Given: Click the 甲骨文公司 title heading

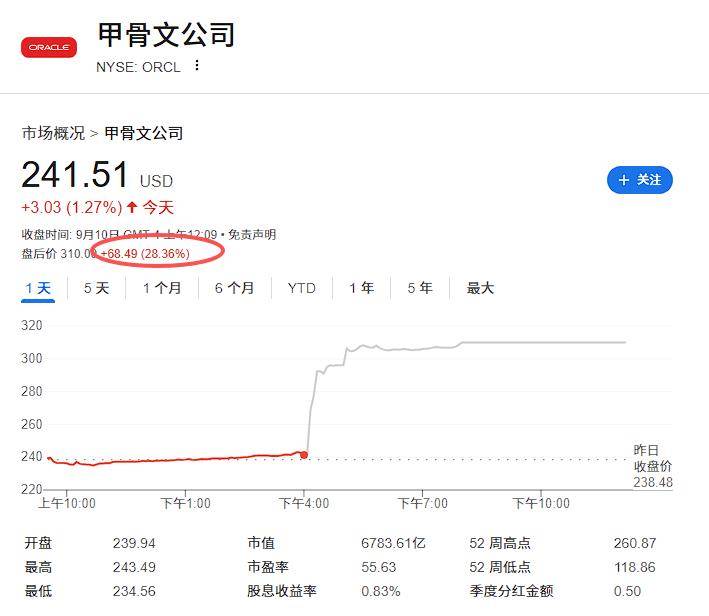Looking at the screenshot, I should pos(166,34).
